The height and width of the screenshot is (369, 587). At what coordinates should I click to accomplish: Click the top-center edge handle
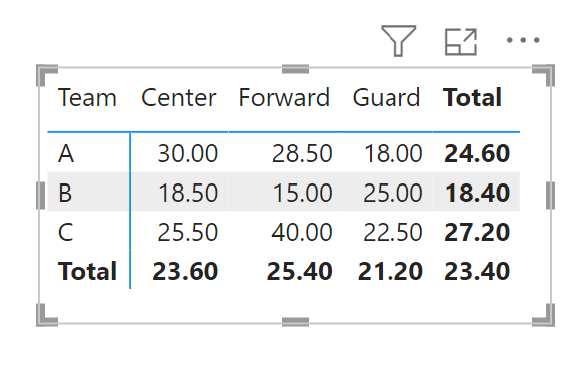295,69
